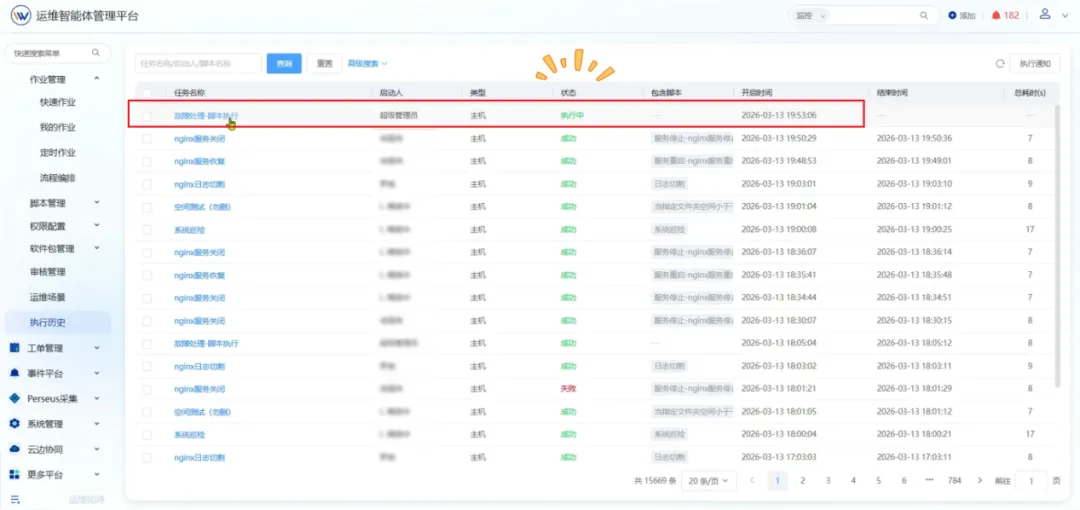1080x510 pixels.
Task: Expand the 权限配置 menu chevron
Action: tap(96, 225)
